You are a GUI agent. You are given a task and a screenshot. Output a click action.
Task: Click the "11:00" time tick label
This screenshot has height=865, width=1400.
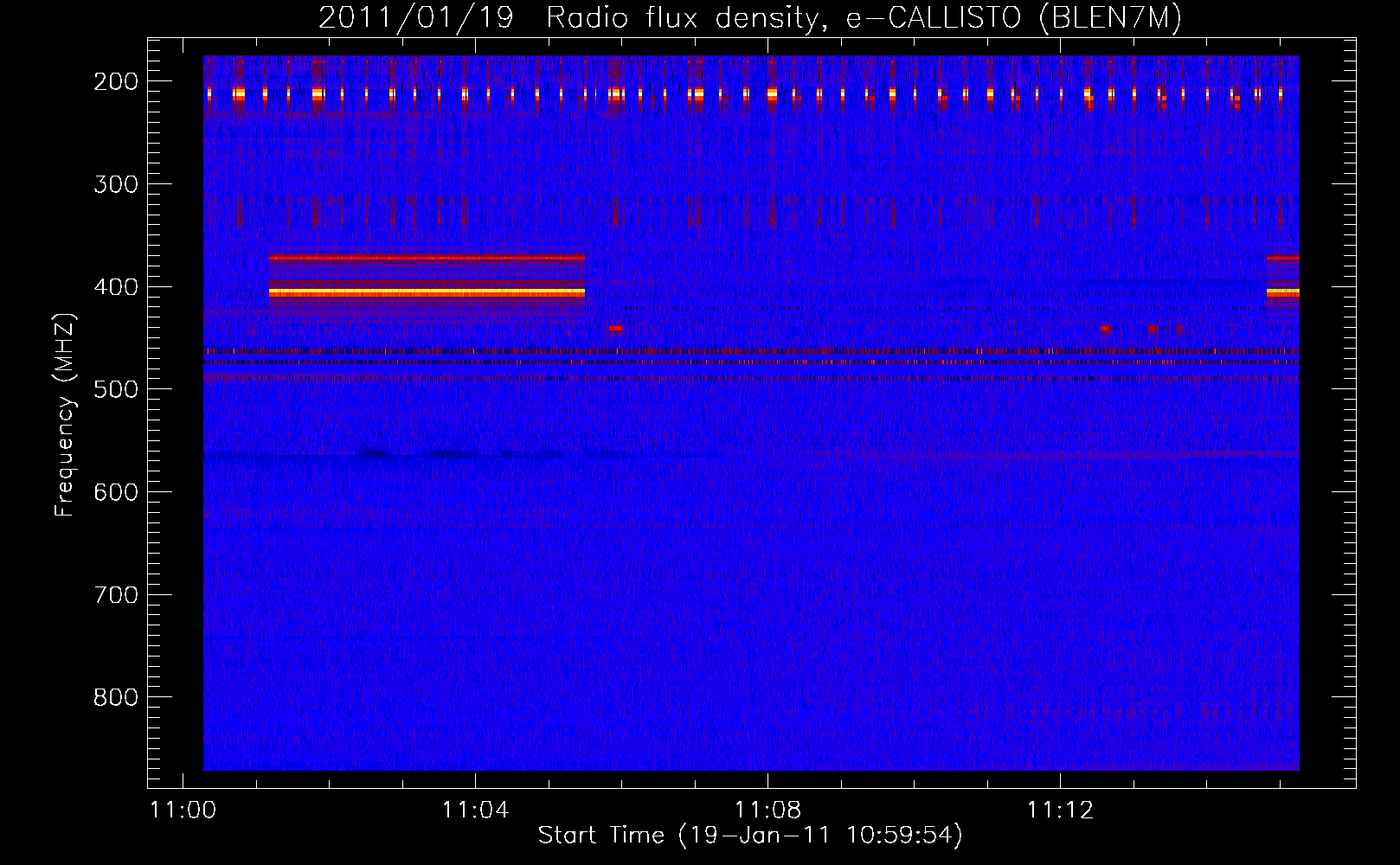tap(183, 811)
